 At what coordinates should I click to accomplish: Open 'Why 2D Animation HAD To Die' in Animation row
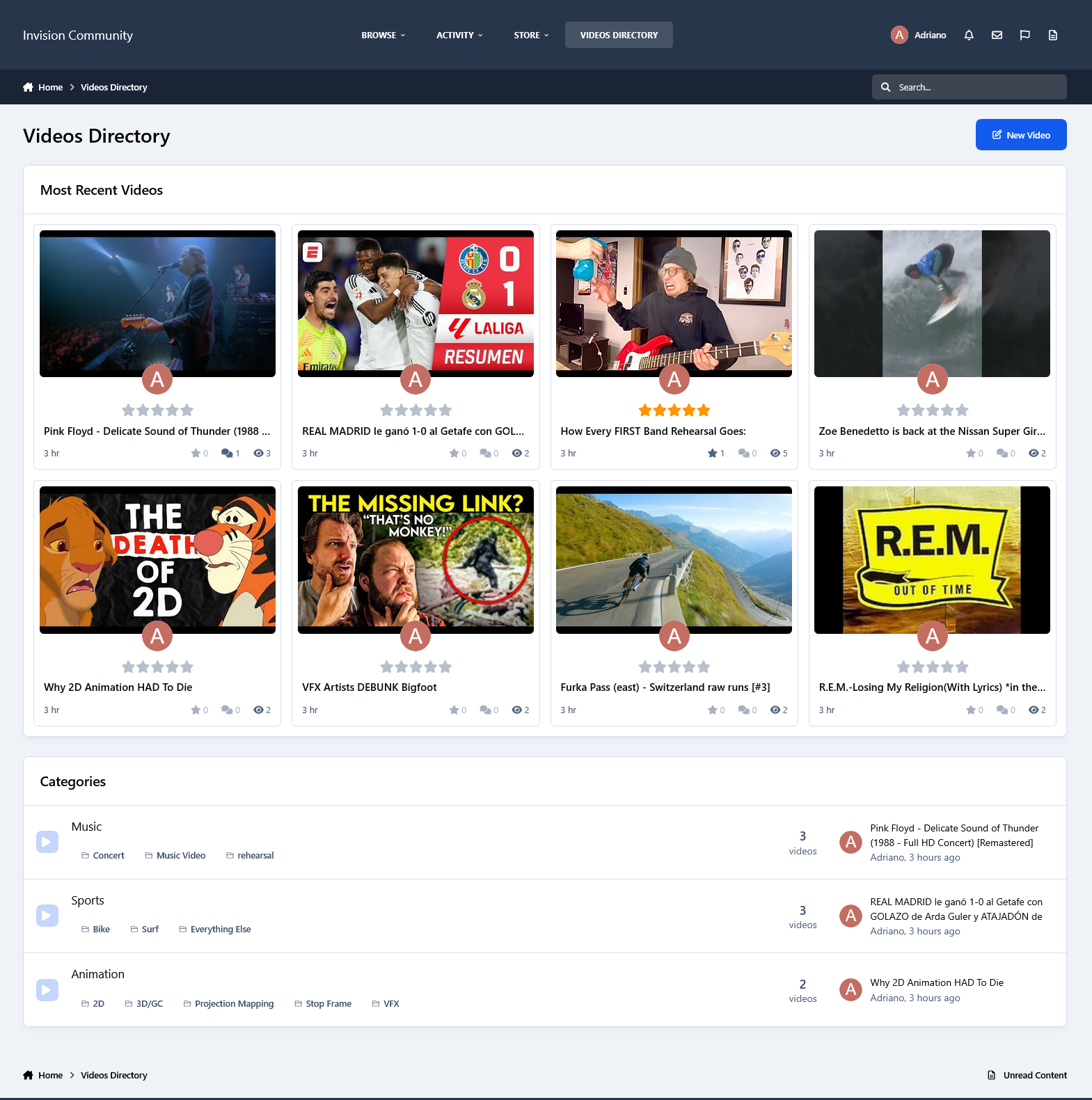tap(937, 982)
